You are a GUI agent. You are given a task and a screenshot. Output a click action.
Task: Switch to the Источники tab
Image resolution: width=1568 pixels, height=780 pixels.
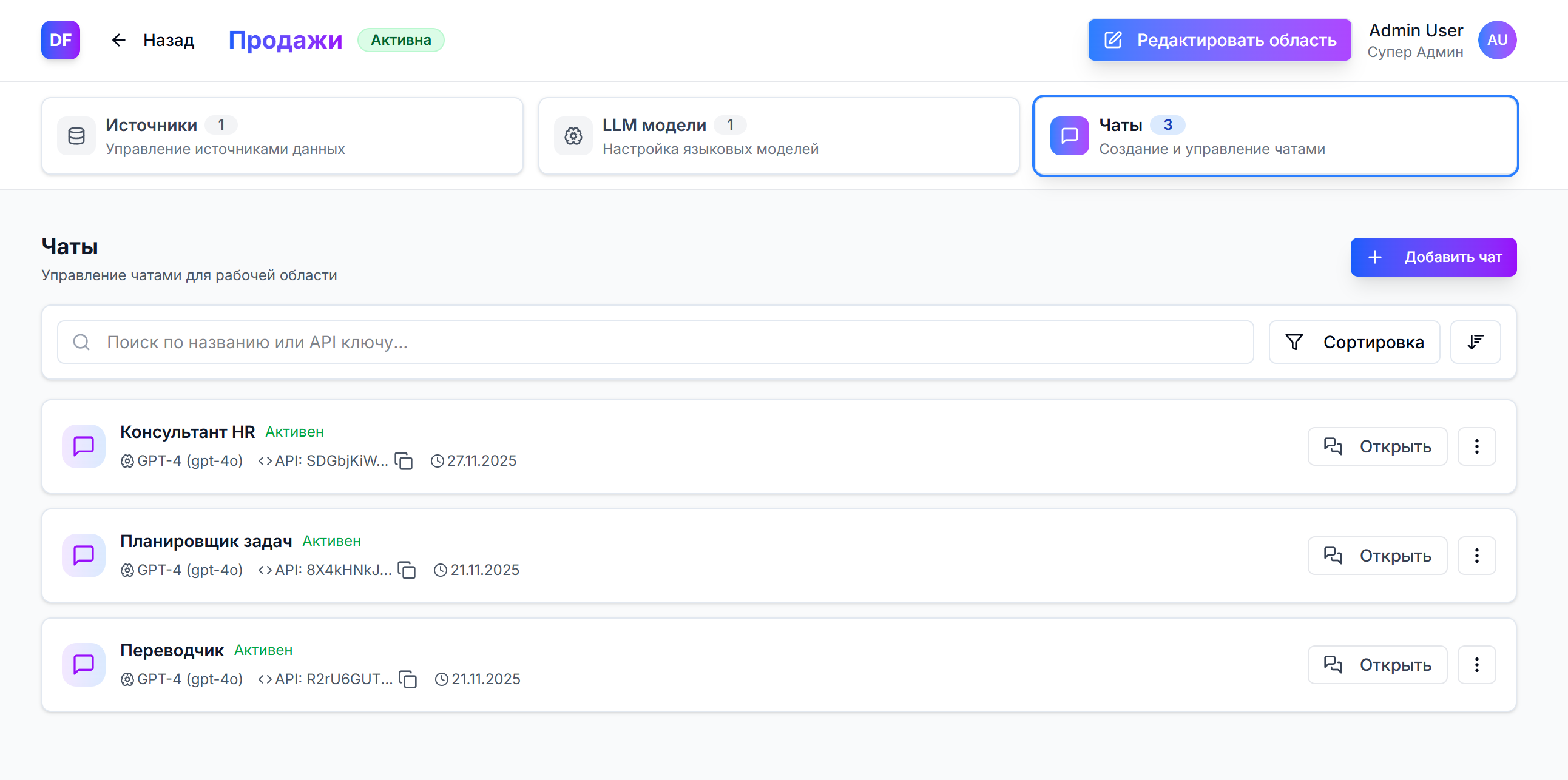click(x=282, y=136)
